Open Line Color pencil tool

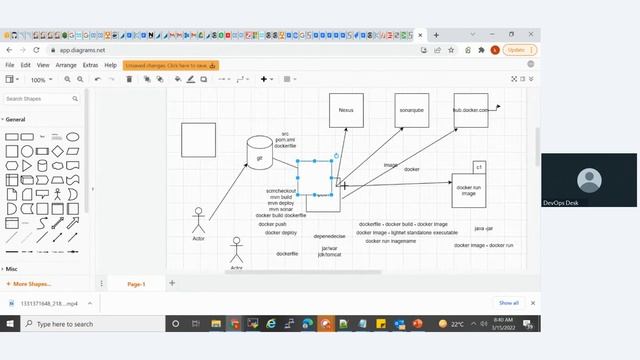(191, 79)
